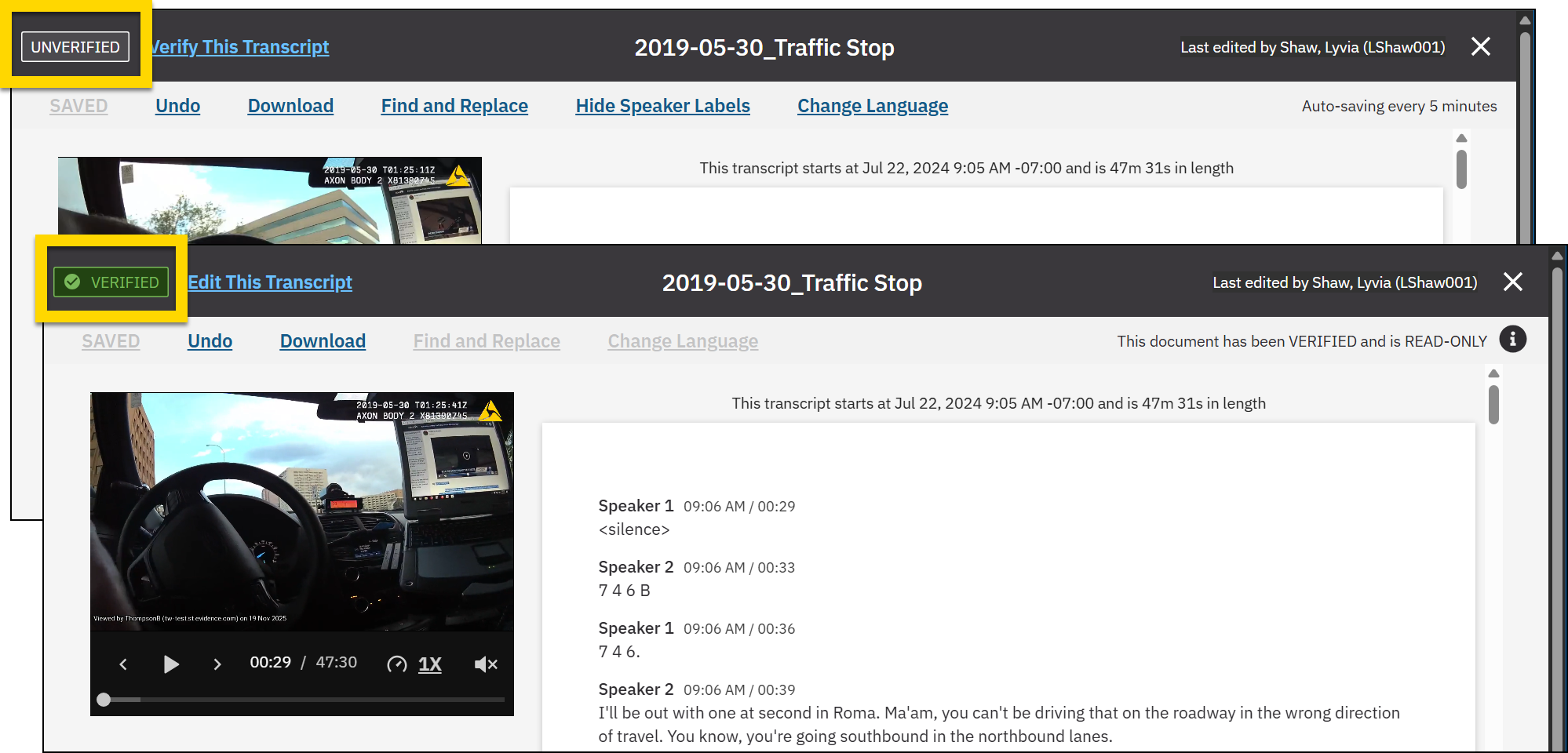Screen dimensions: 1568x753
Task: Click the UNVERIFIED status badge
Action: coord(75,46)
